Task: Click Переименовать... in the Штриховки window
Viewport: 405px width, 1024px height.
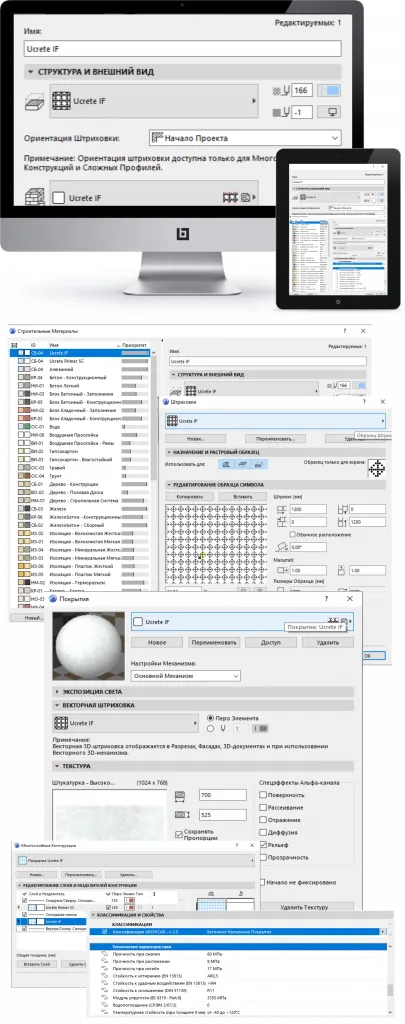Action: tap(276, 439)
